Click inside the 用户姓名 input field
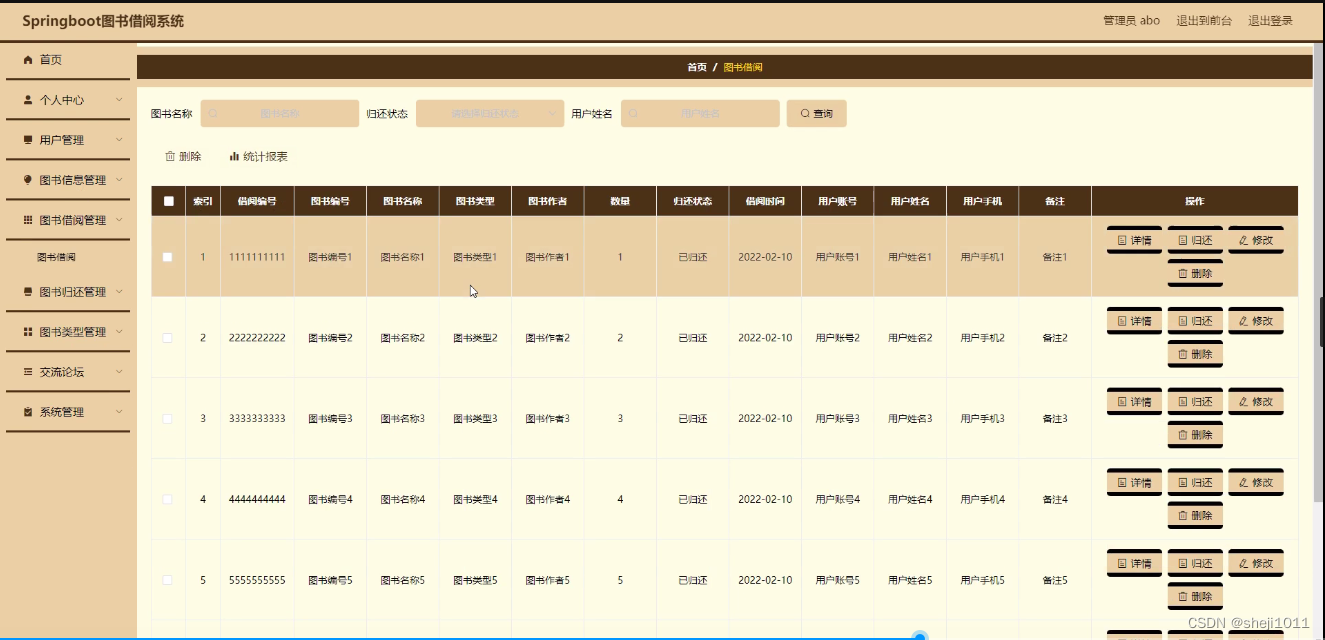 click(x=700, y=113)
